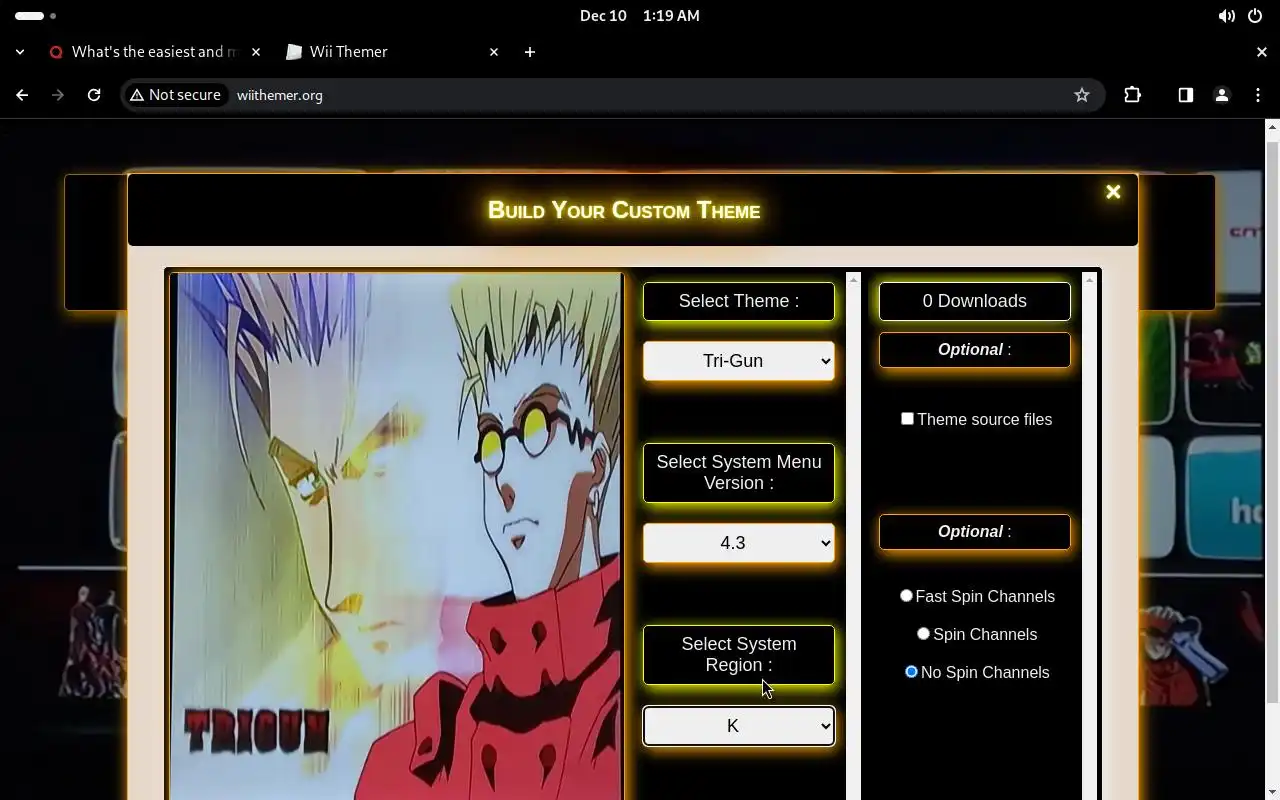Open a new browser tab
Image resolution: width=1280 pixels, height=800 pixels.
pyautogui.click(x=530, y=52)
